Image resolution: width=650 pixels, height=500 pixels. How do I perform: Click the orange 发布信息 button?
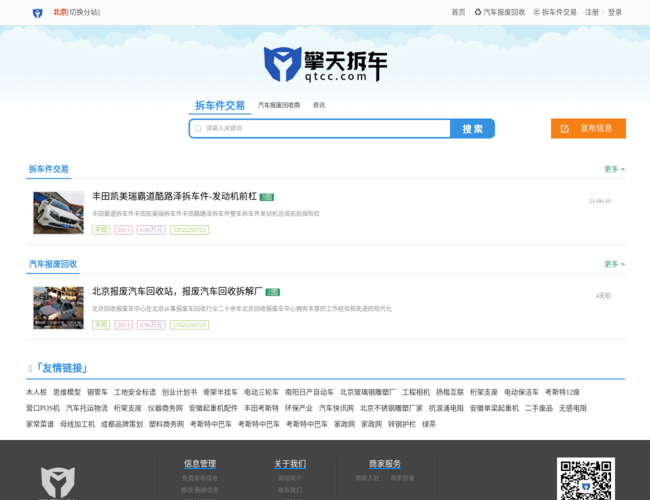[x=588, y=129]
